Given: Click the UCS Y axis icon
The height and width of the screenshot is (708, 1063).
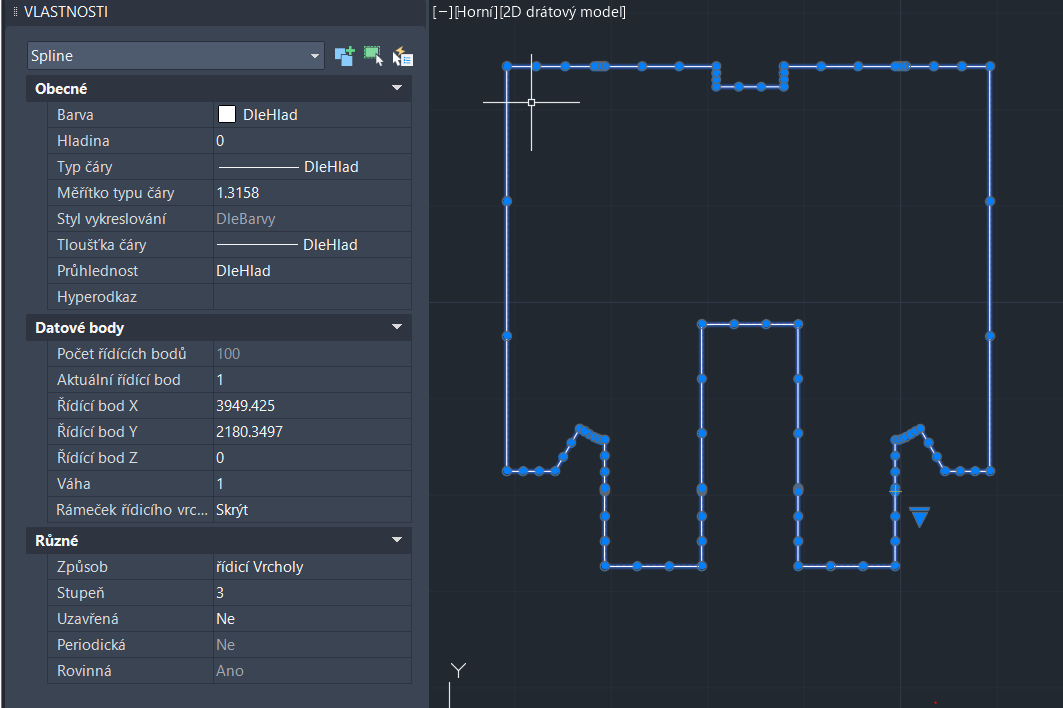Looking at the screenshot, I should coord(458,671).
